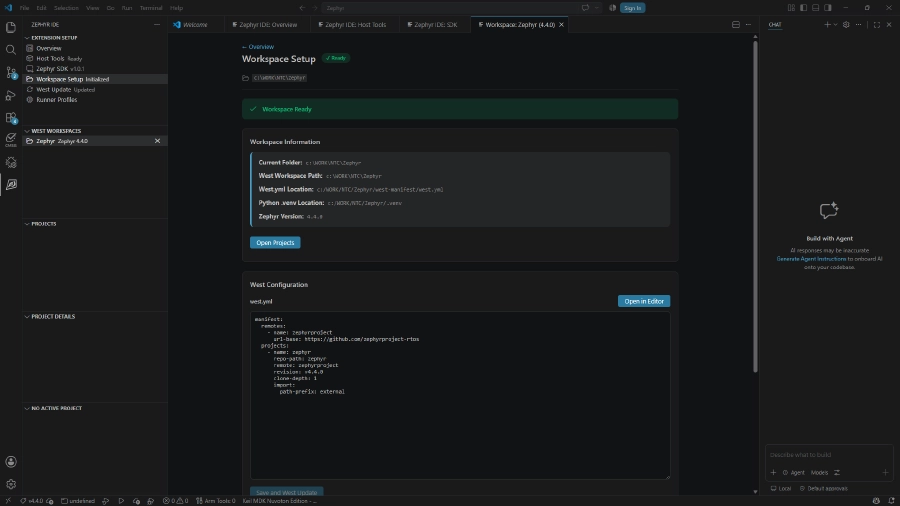Switch to Zephyr IDE: SDK tab

click(435, 25)
